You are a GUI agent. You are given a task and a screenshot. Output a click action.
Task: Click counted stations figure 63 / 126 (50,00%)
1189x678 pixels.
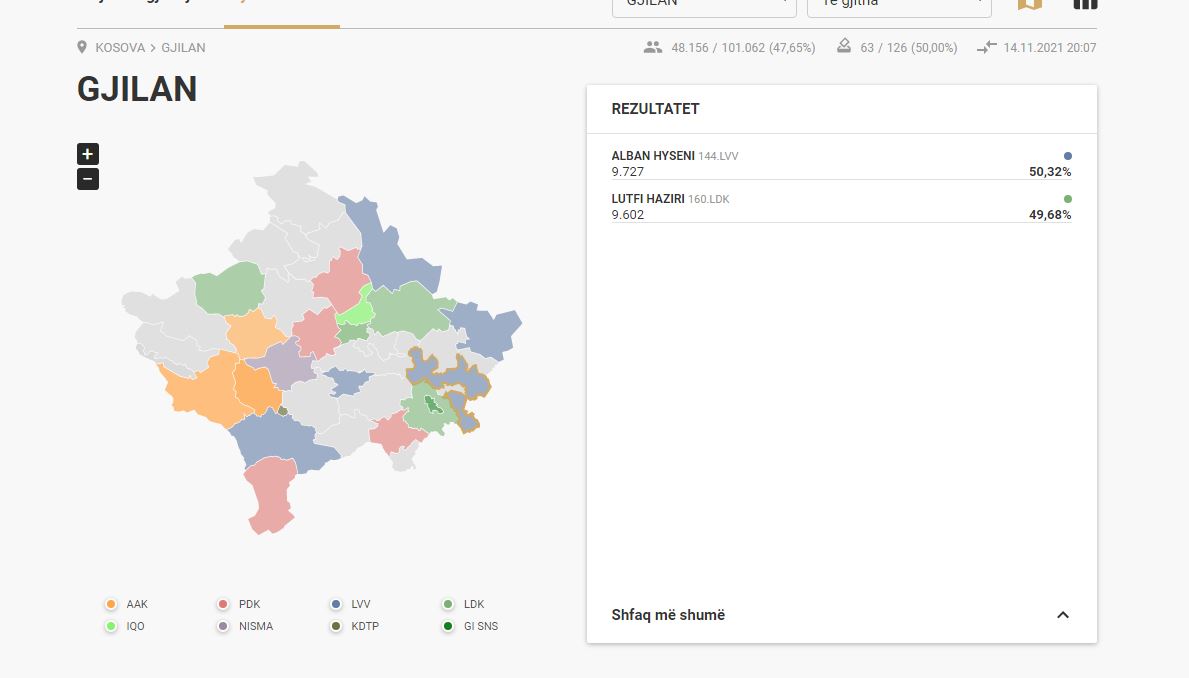(x=908, y=48)
